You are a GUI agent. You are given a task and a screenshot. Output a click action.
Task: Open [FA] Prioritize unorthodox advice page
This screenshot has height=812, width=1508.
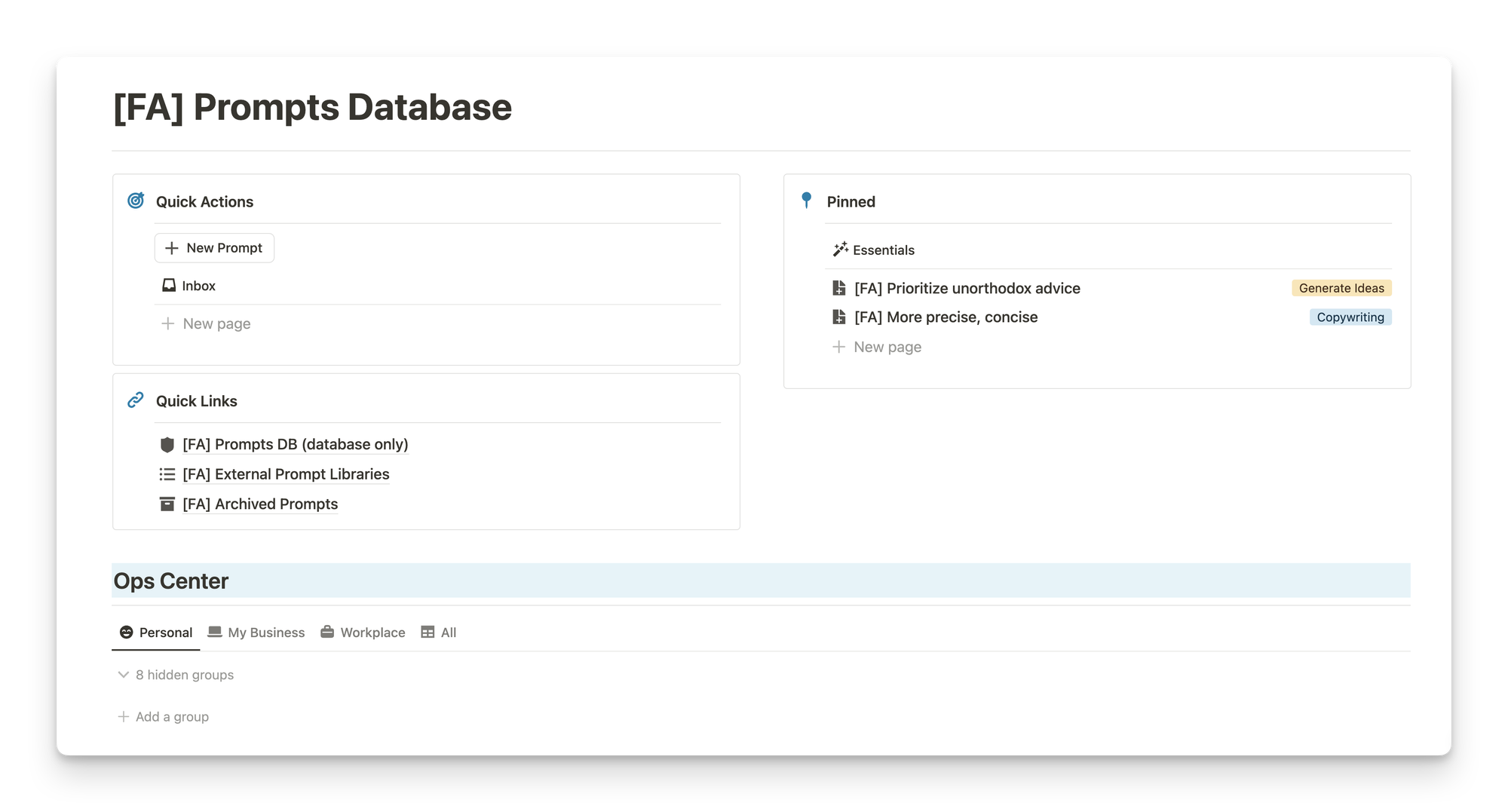point(967,288)
